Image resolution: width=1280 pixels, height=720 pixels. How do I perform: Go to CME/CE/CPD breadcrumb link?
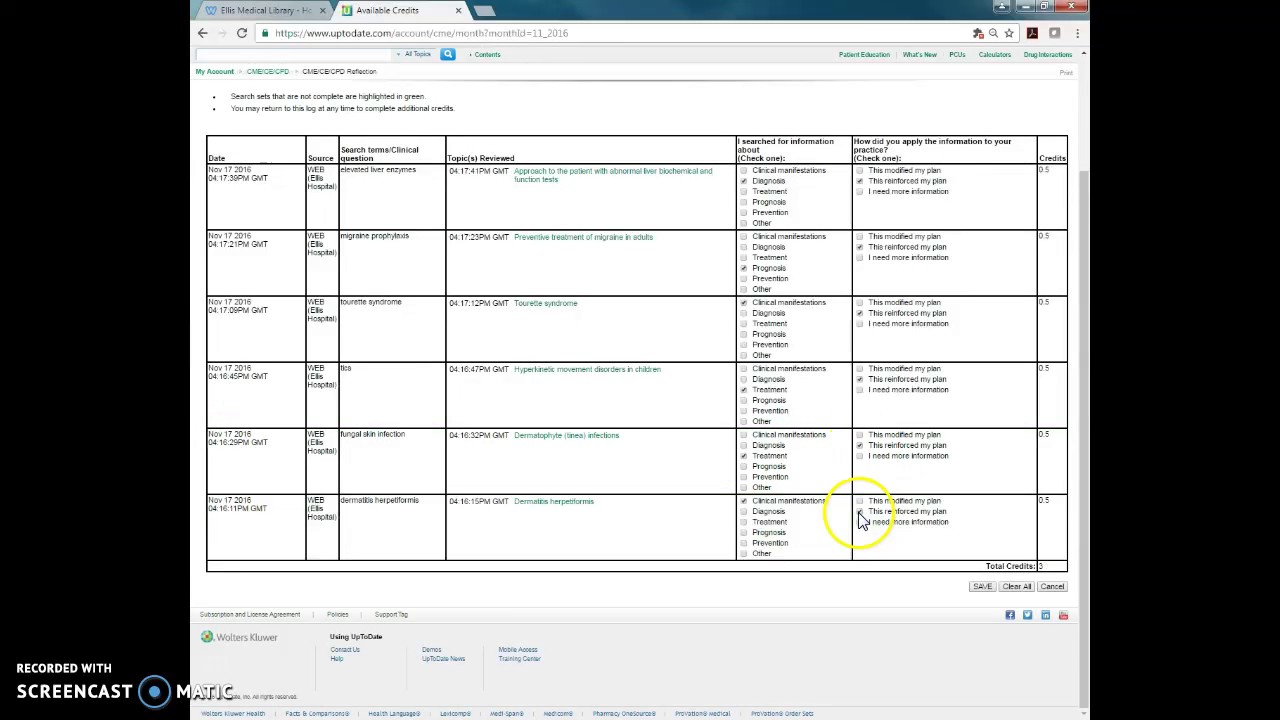[x=268, y=72]
